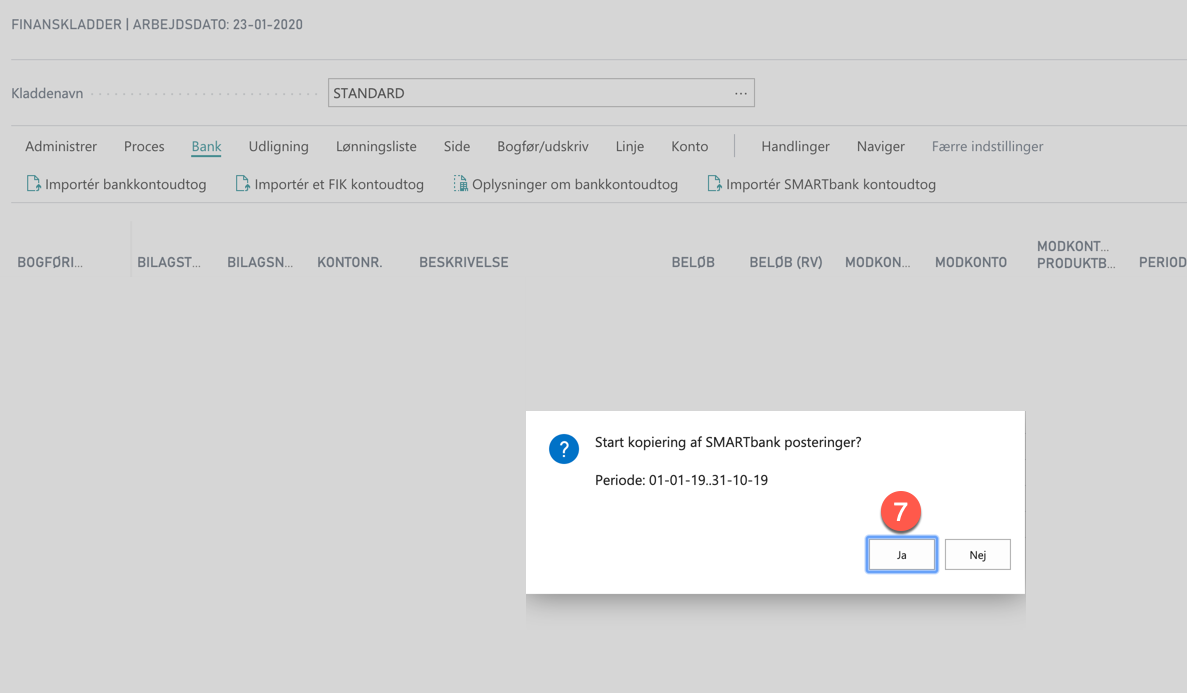This screenshot has height=693, width=1187.
Task: Click the 'Start kopiering af SMARTbank posteringer?' text
Action: click(x=728, y=442)
